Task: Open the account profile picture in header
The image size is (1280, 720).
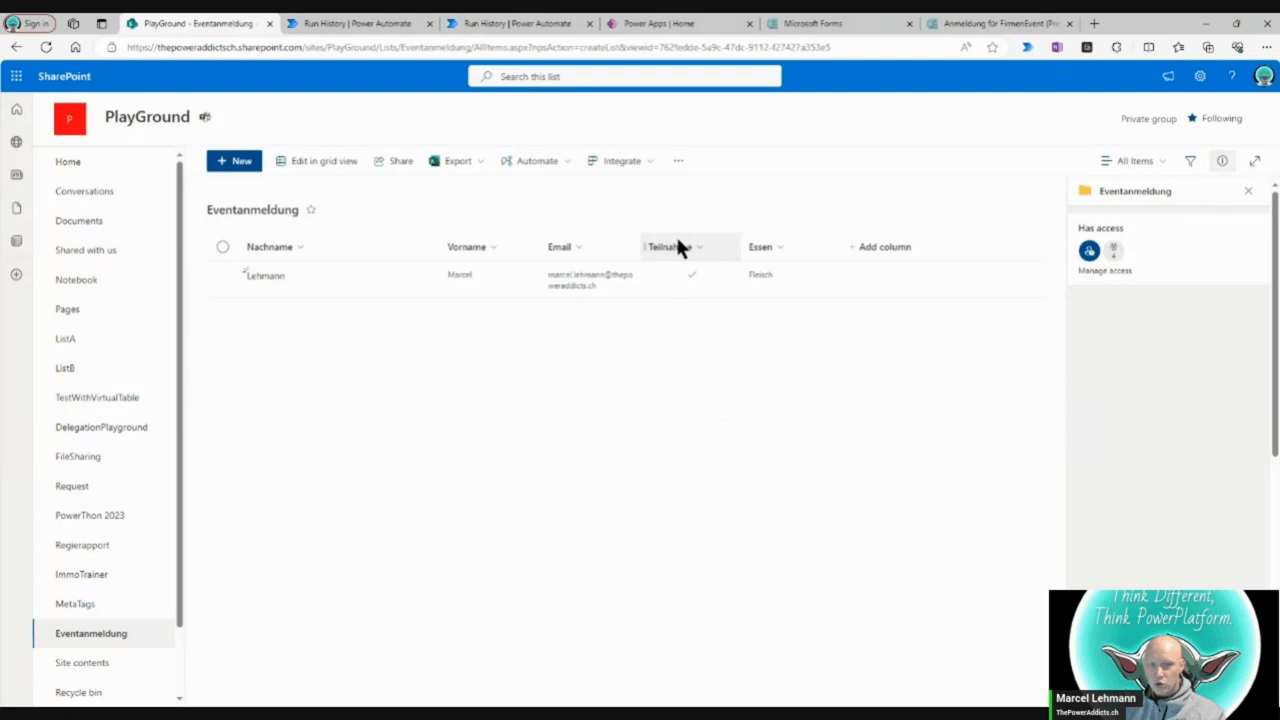Action: pyautogui.click(x=1264, y=76)
